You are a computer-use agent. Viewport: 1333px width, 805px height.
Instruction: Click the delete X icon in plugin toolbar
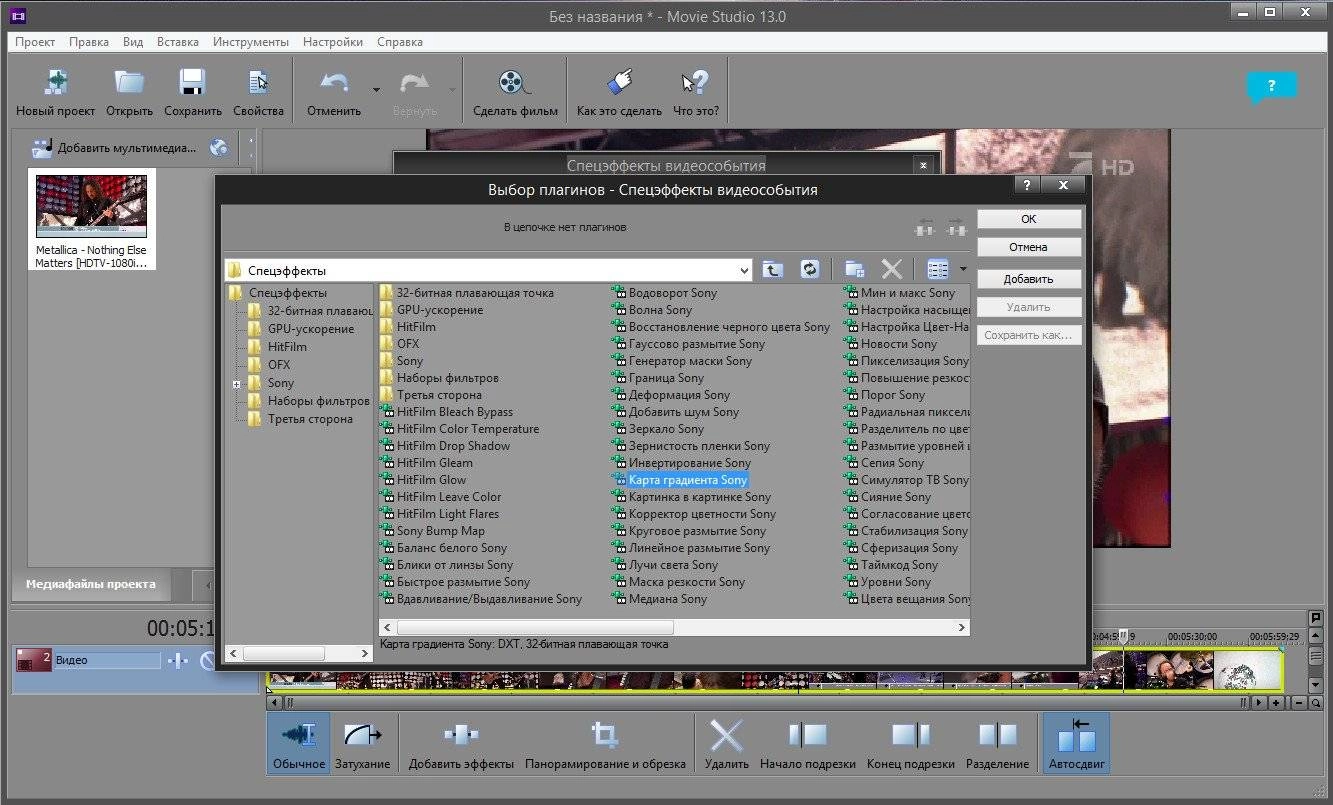pyautogui.click(x=891, y=269)
